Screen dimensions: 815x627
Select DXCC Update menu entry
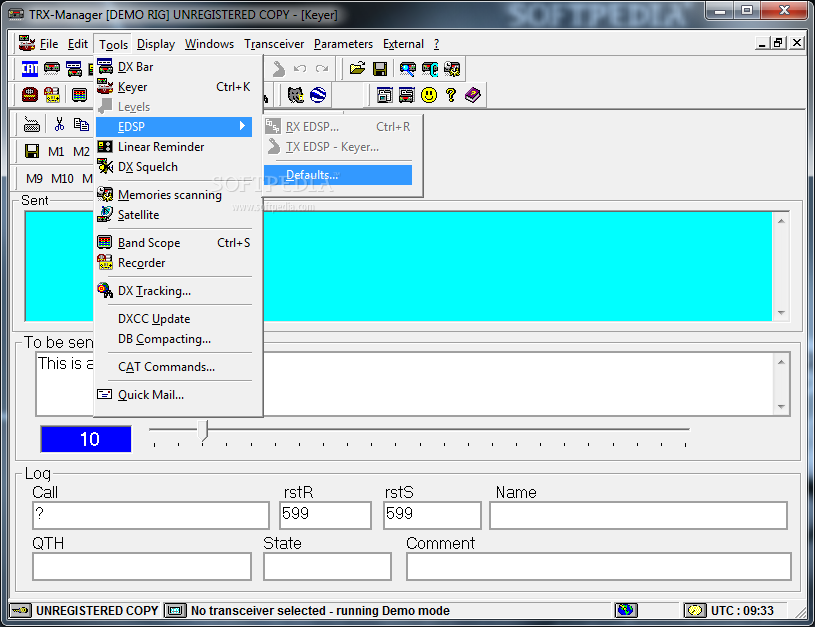pyautogui.click(x=174, y=319)
